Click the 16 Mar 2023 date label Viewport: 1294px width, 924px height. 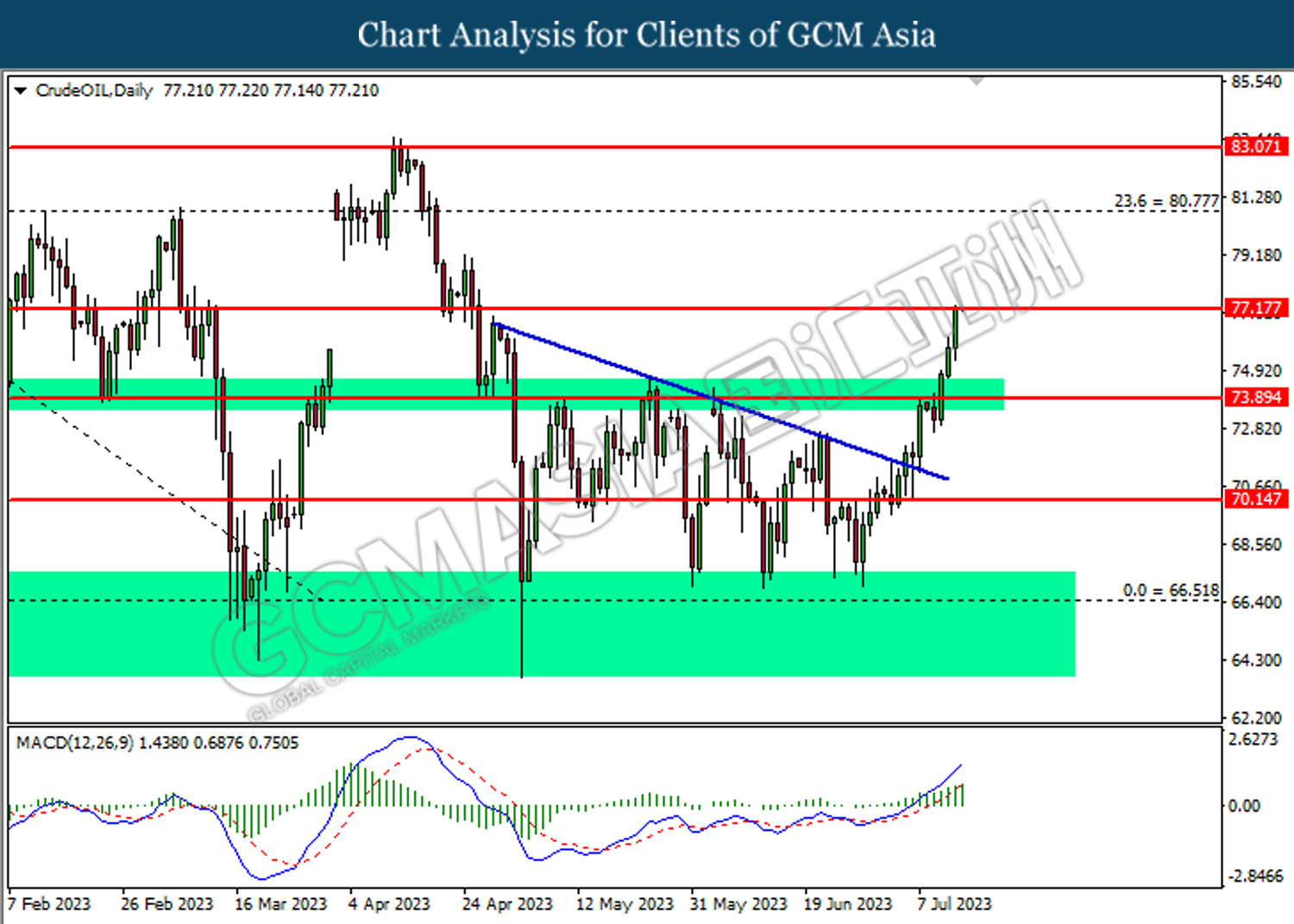280,904
